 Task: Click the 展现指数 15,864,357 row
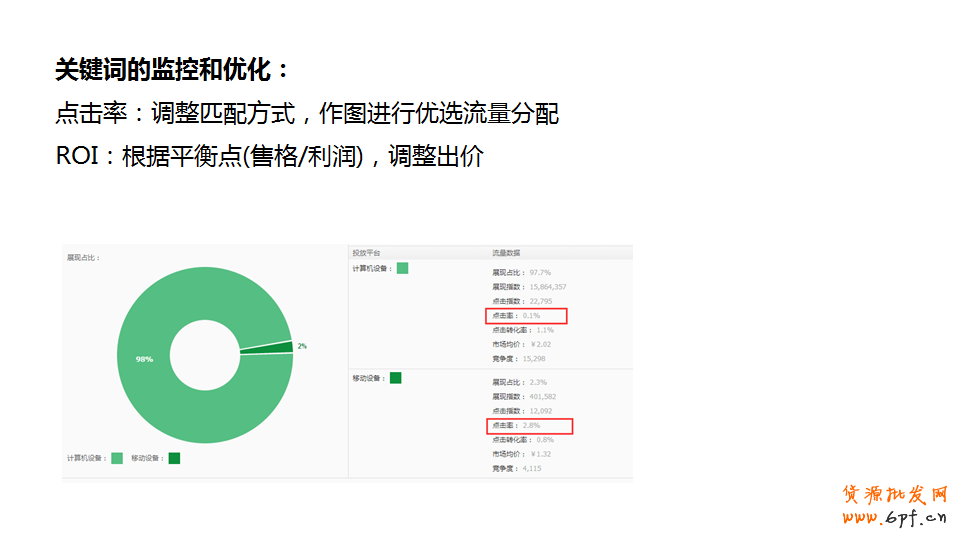coord(529,287)
